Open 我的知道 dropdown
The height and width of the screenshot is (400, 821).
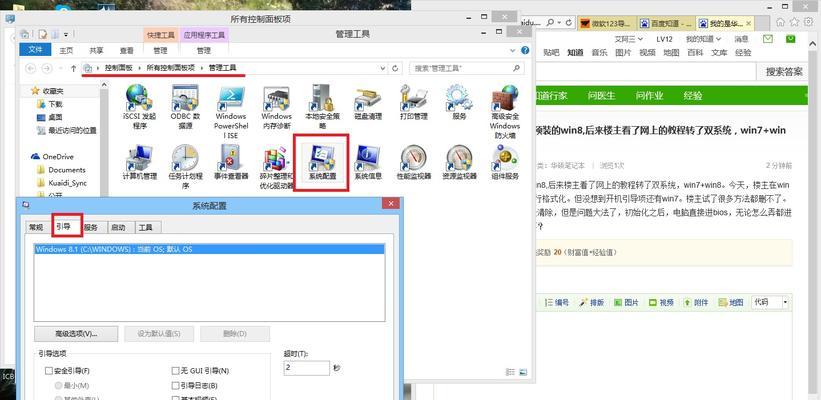click(703, 39)
